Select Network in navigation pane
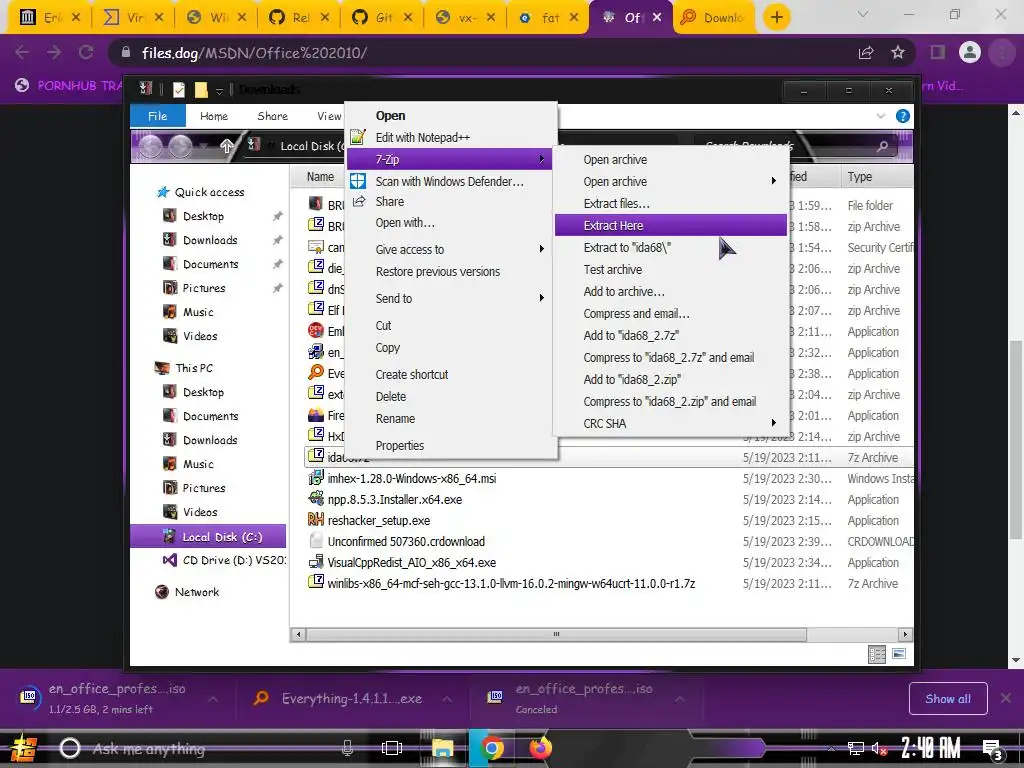The width and height of the screenshot is (1024, 768). click(187, 592)
